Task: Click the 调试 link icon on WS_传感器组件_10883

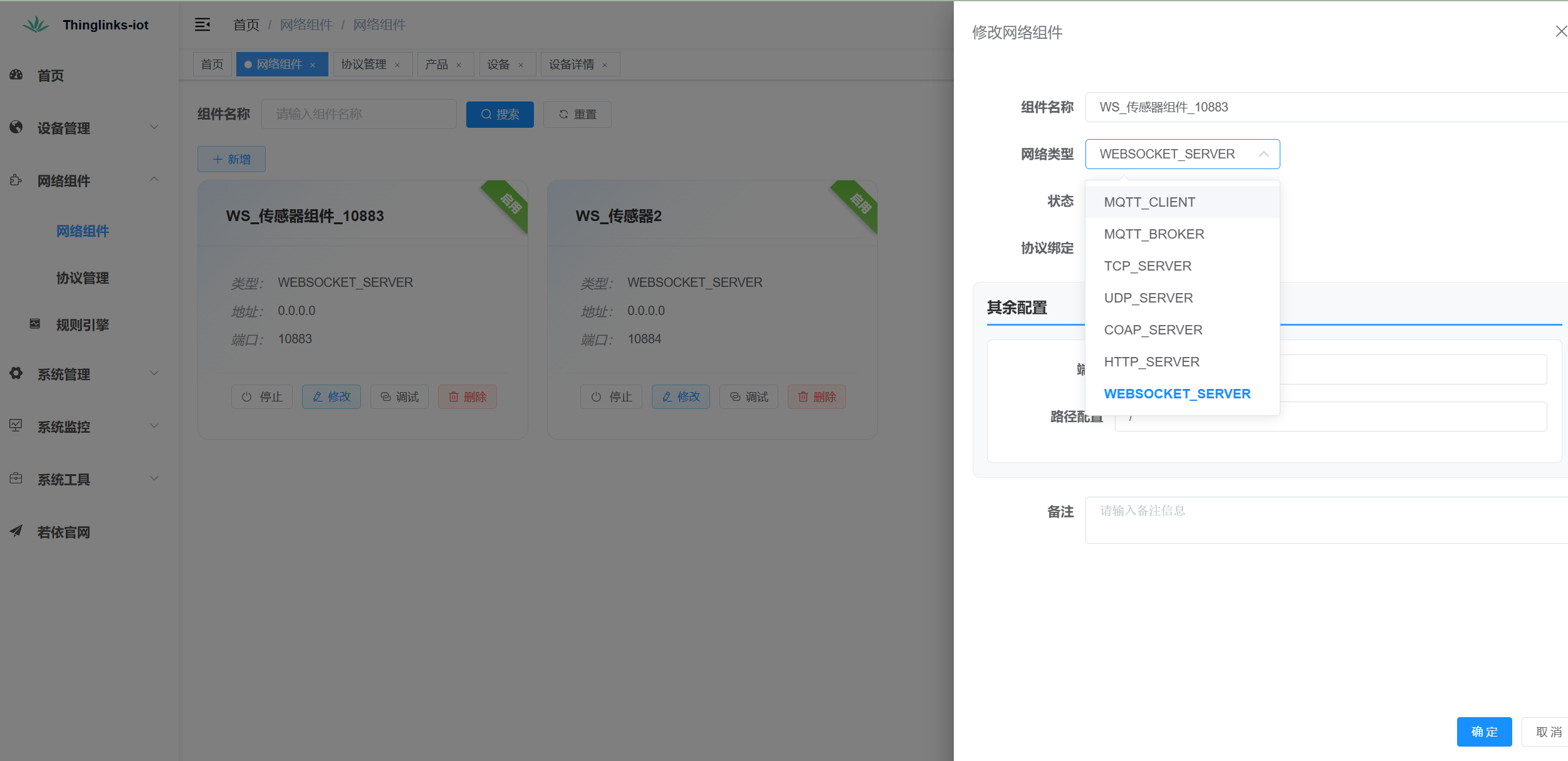Action: 385,396
